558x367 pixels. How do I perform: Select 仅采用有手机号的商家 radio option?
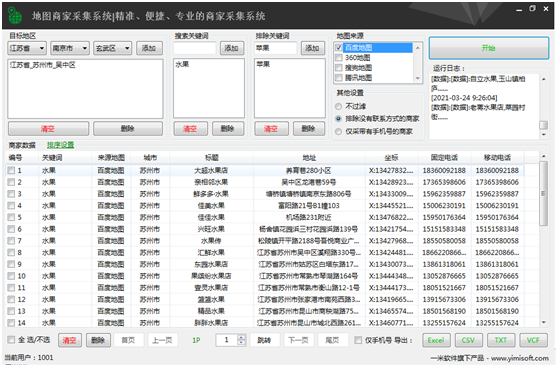pos(338,131)
